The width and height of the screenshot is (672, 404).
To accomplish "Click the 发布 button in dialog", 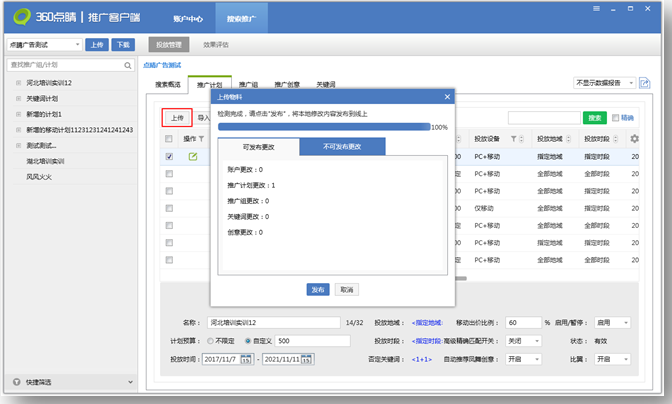I will coord(318,289).
